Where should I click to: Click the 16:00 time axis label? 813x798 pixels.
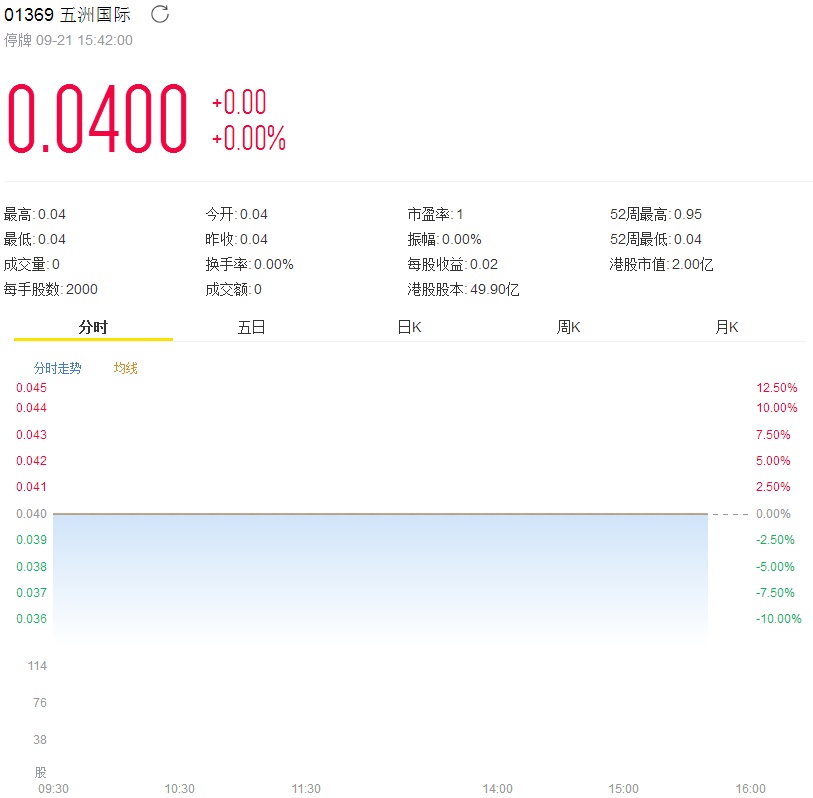(x=750, y=789)
